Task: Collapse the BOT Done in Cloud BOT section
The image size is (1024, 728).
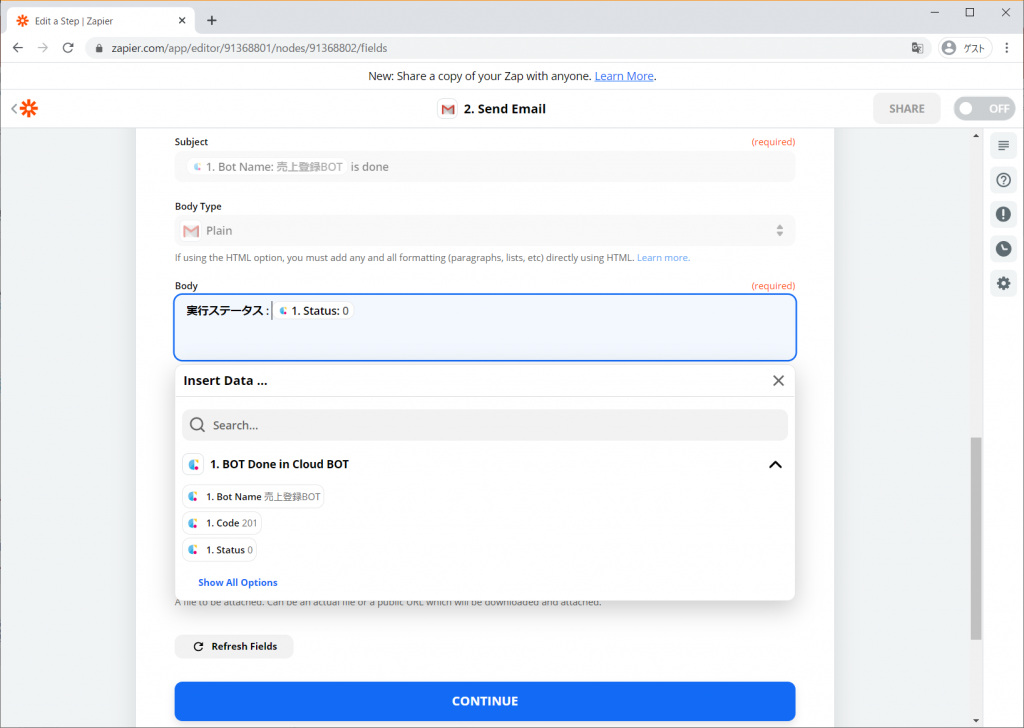Action: 775,464
